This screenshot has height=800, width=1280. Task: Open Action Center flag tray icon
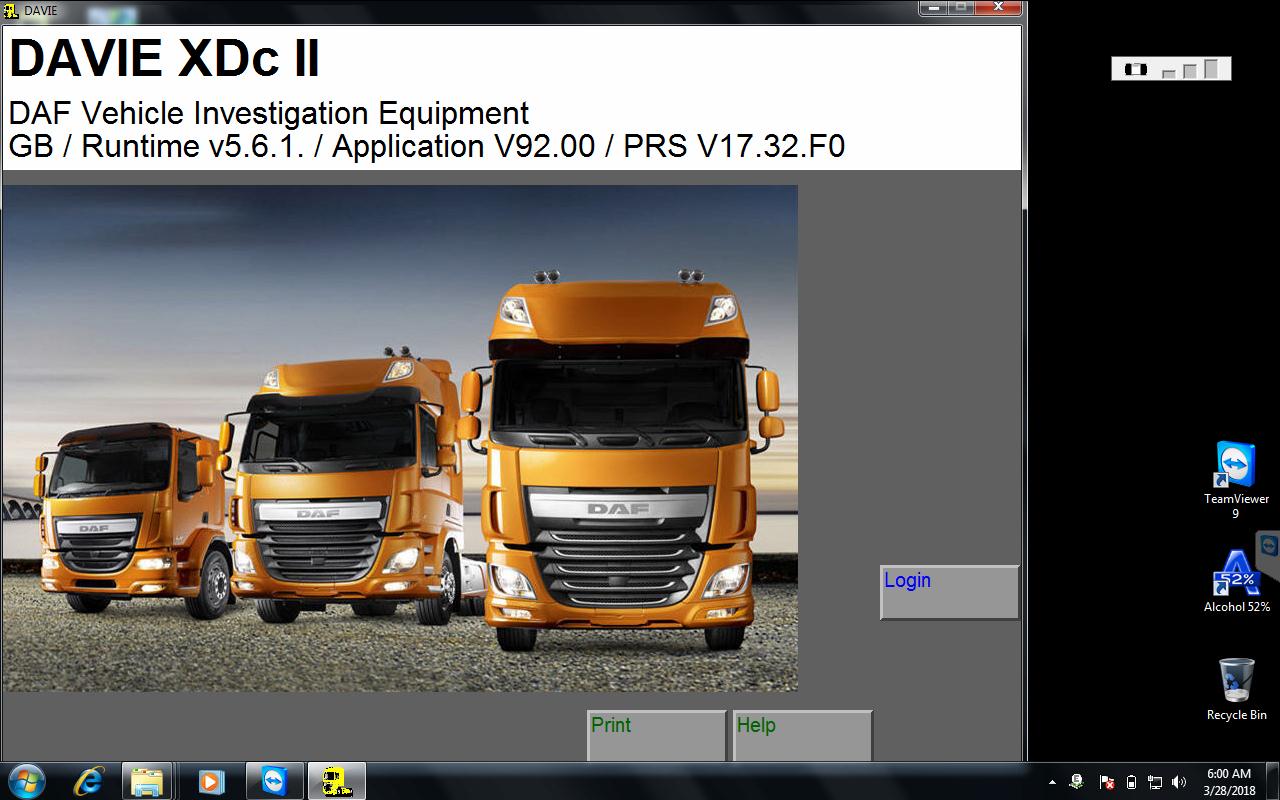(1107, 782)
